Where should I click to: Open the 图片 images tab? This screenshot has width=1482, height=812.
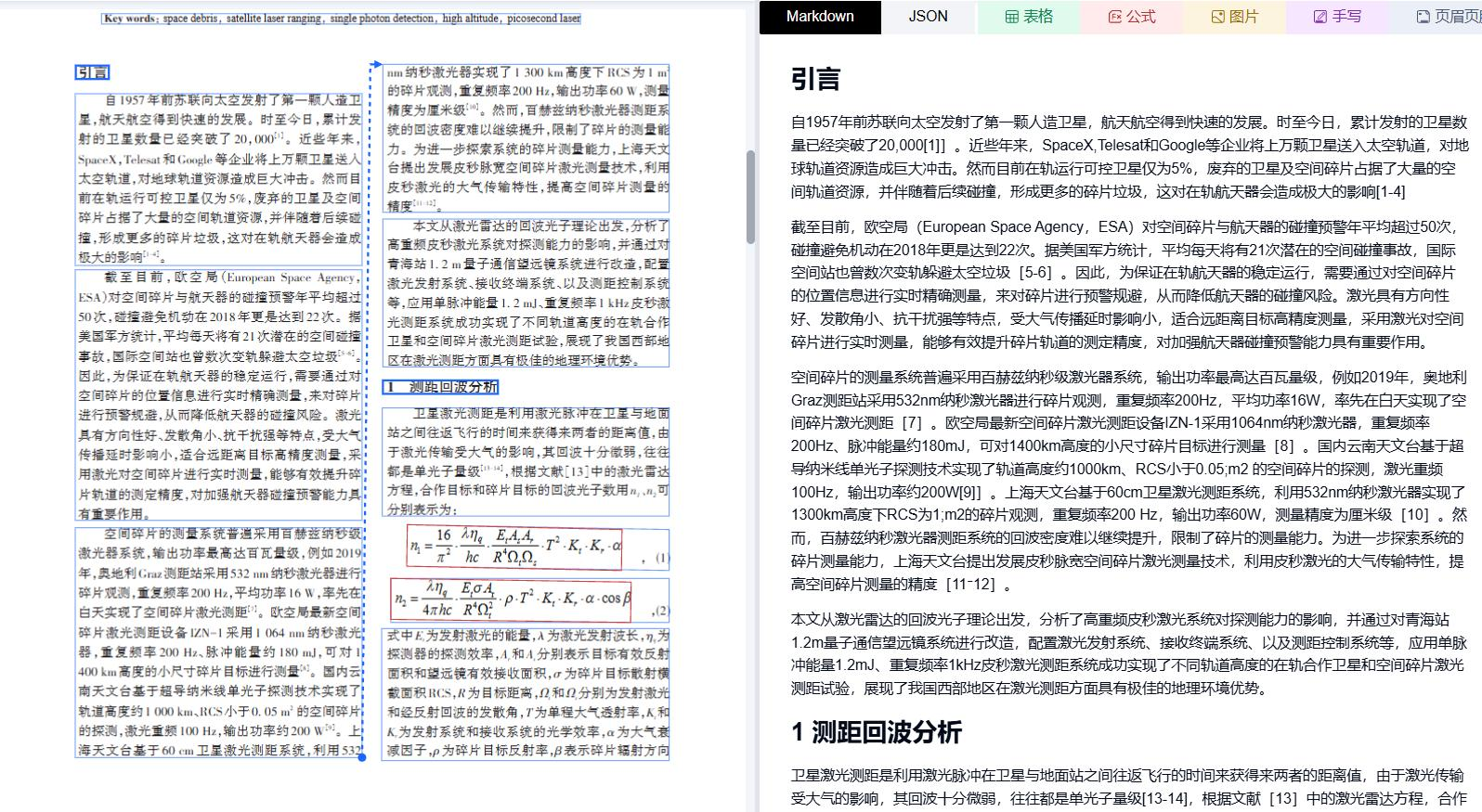[1234, 17]
